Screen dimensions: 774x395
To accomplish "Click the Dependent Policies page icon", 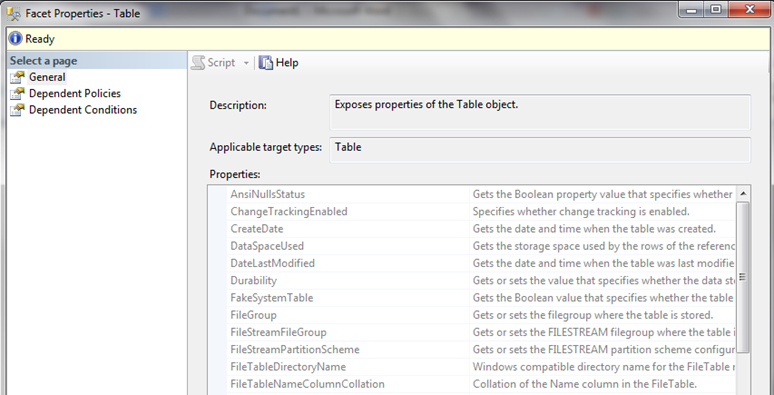I will (17, 94).
